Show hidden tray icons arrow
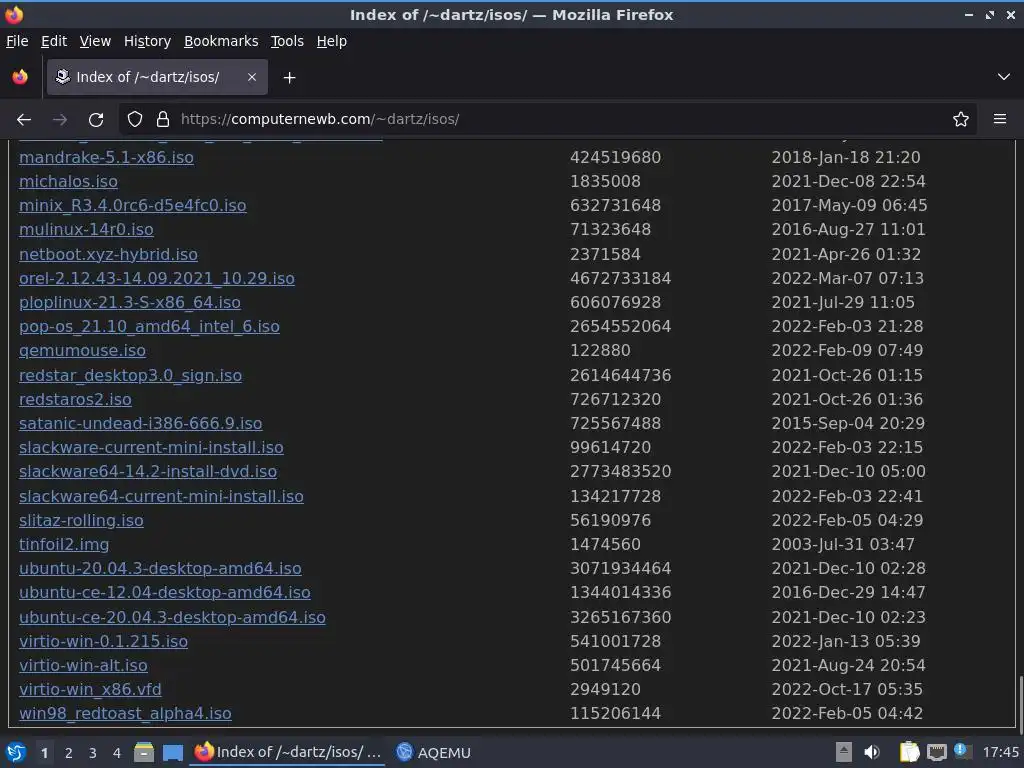The image size is (1024, 768). (x=844, y=752)
